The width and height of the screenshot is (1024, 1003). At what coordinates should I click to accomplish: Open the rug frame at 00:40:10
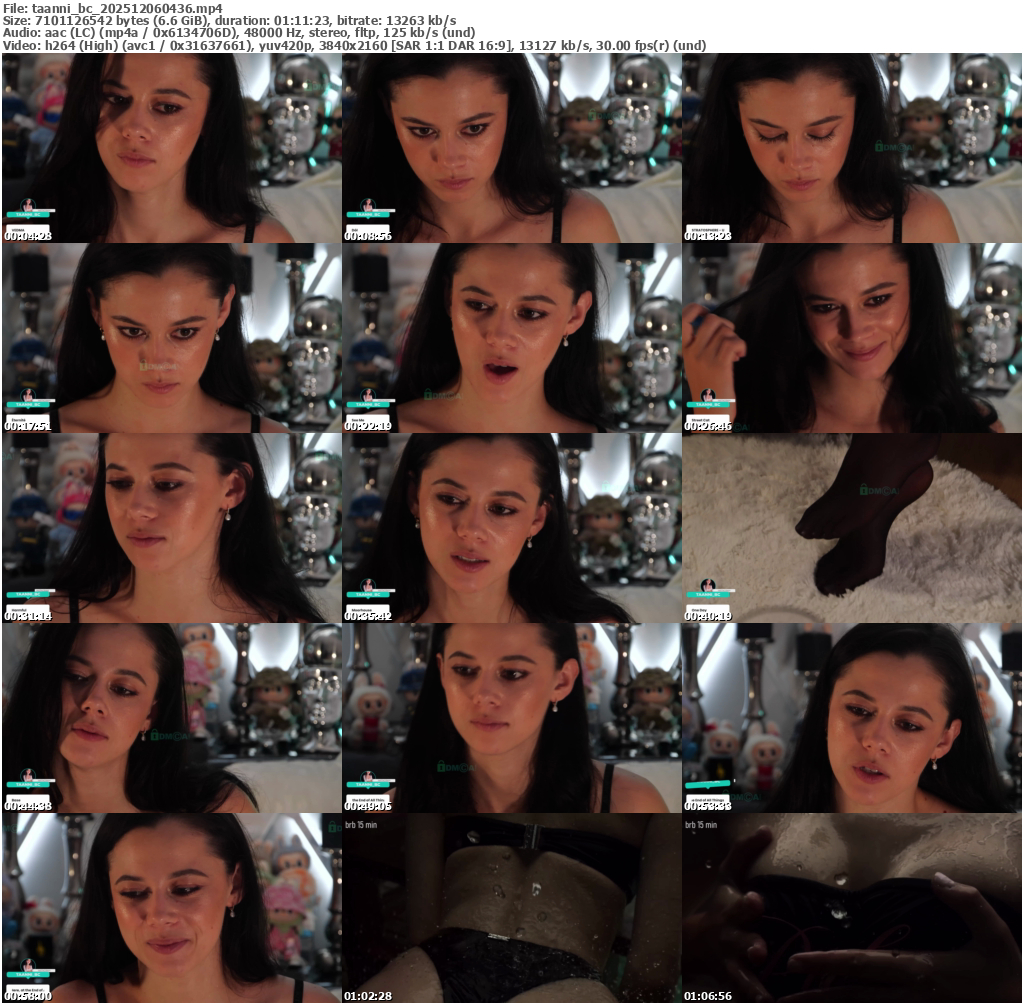tap(852, 528)
